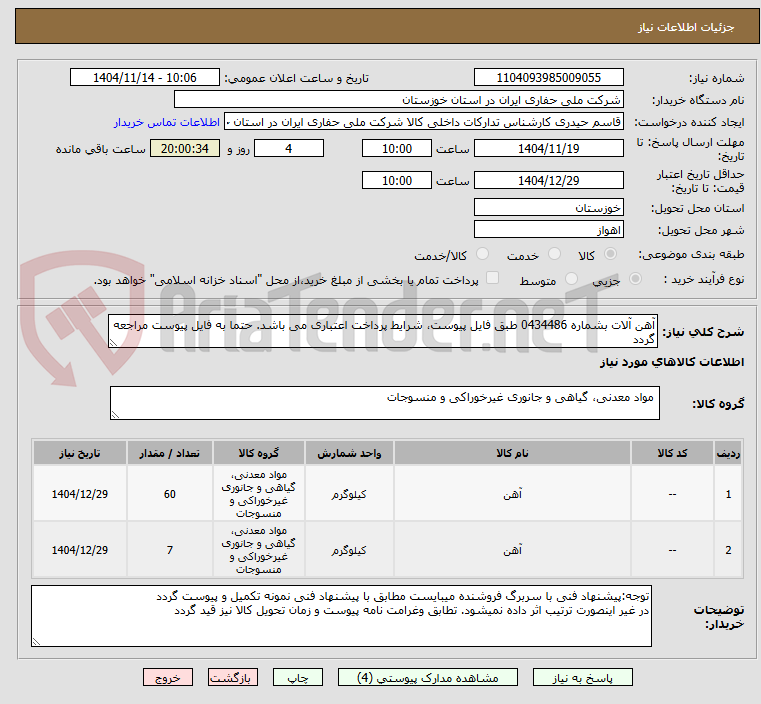Click the quantity cell 60 in row 1
Screen dimensions: 761x704
(x=169, y=494)
